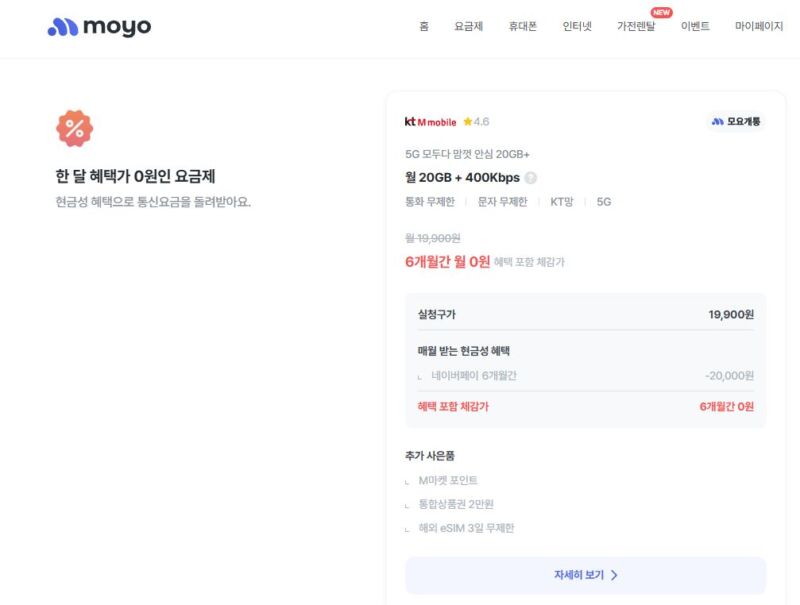Click the 6개월간 0원 value in the table
This screenshot has width=800, height=605.
coord(727,407)
